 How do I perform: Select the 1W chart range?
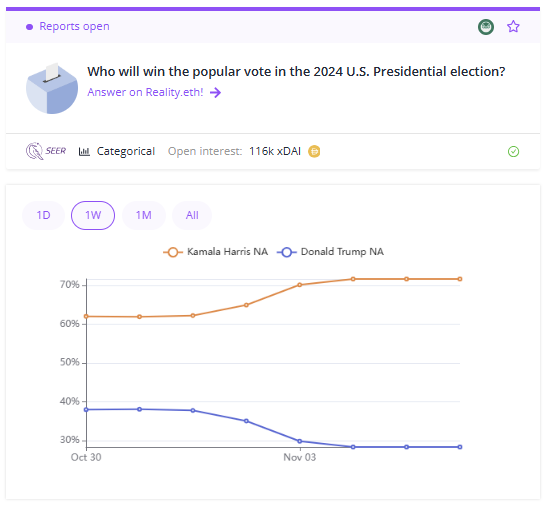pos(93,215)
